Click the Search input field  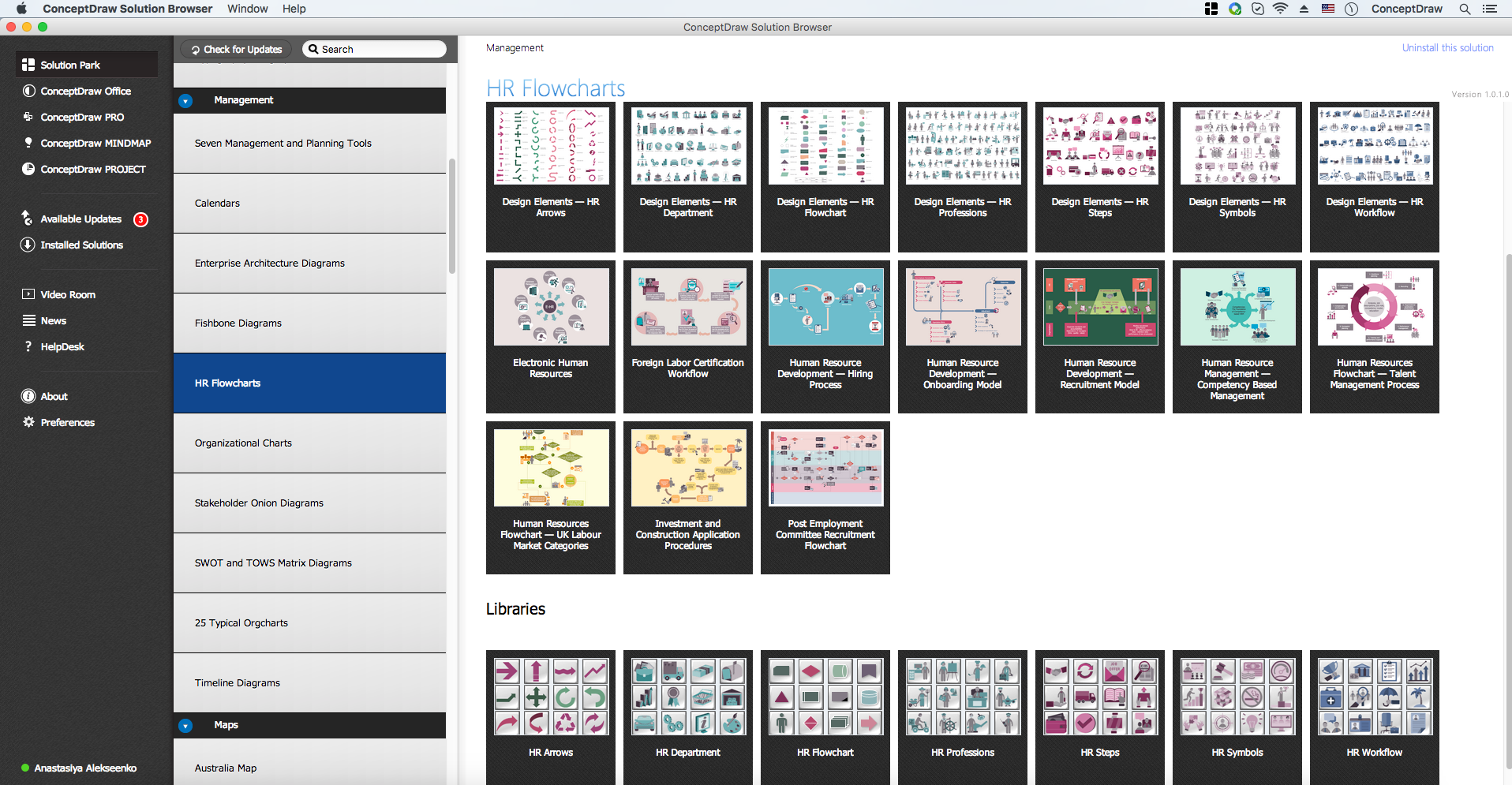click(374, 49)
